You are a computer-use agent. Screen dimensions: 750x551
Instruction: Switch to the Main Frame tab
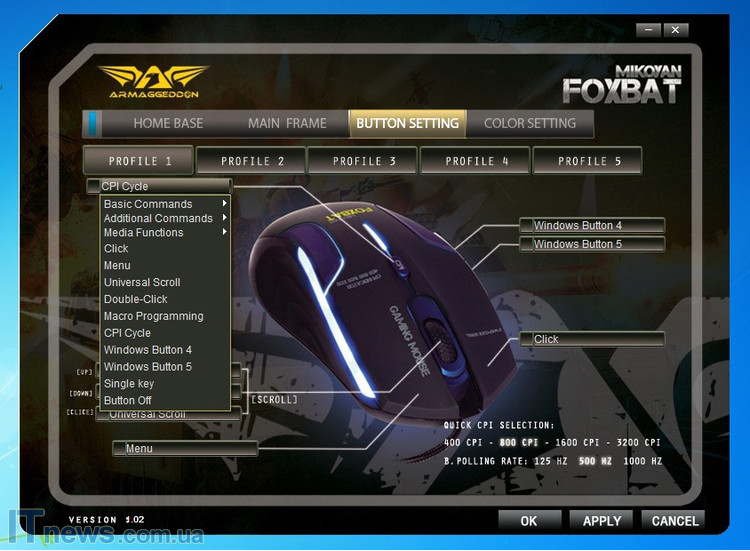pyautogui.click(x=287, y=123)
